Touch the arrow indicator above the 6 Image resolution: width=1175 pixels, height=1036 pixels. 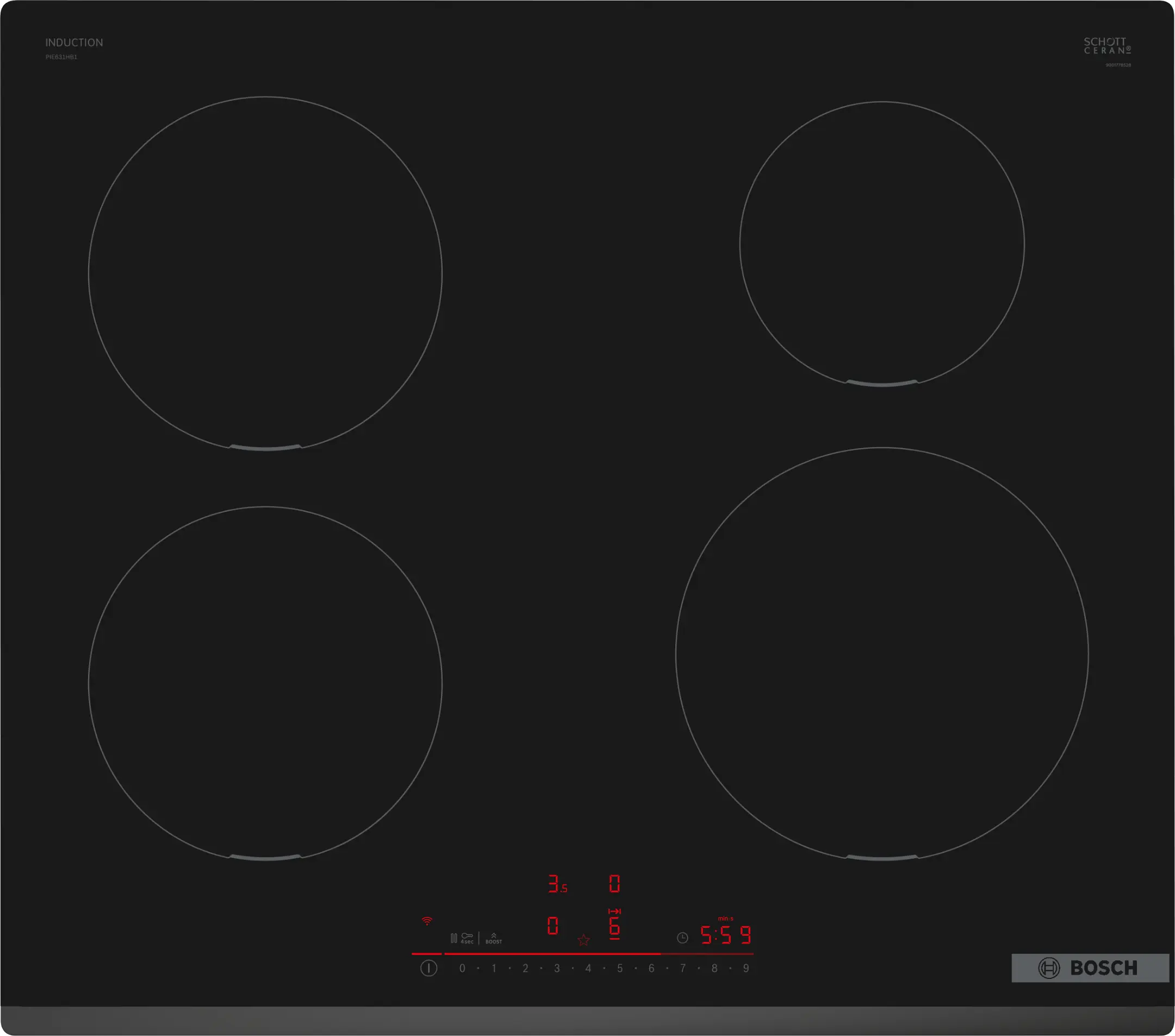pyautogui.click(x=614, y=911)
